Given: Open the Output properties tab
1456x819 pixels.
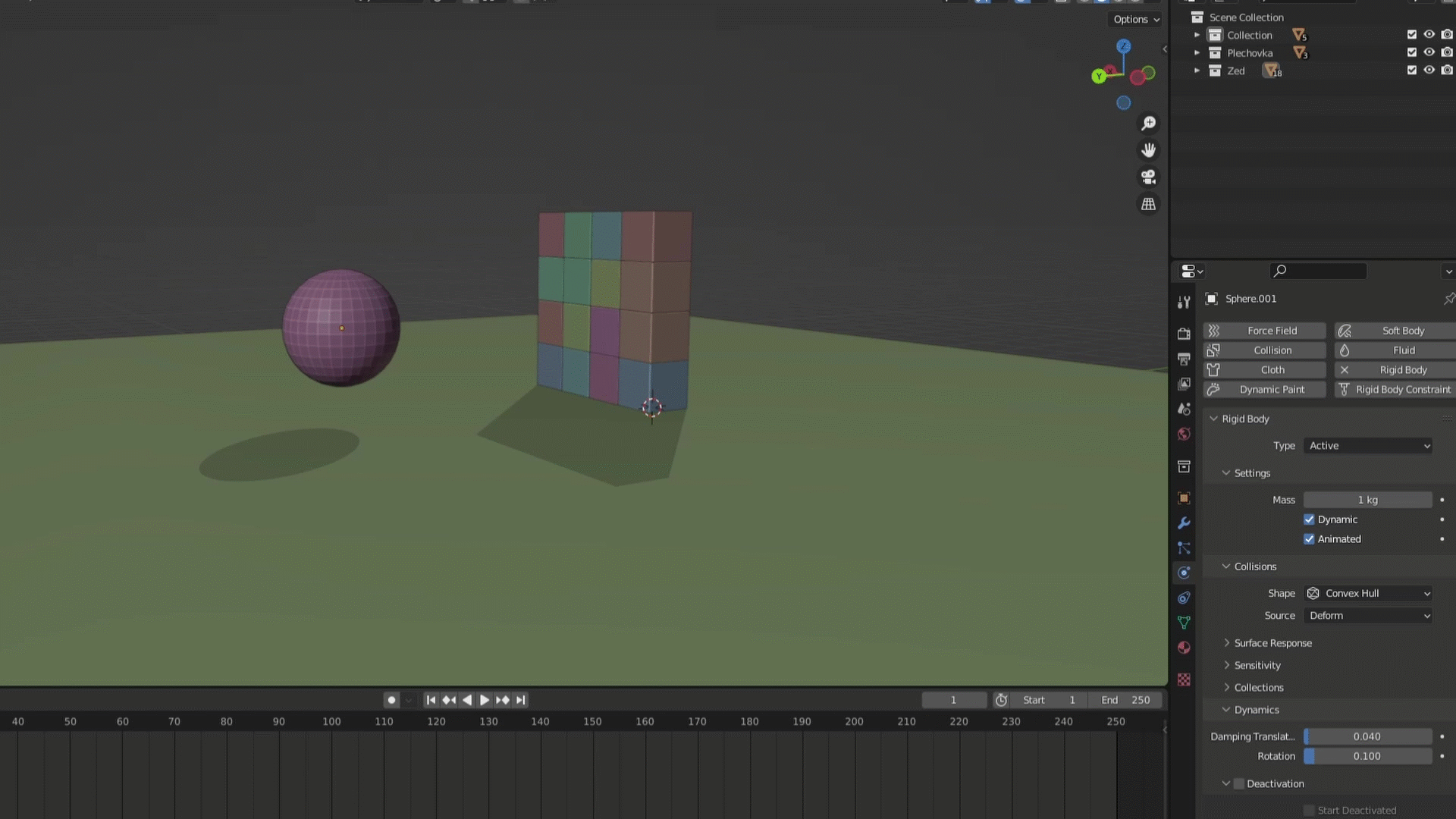Looking at the screenshot, I should [x=1184, y=359].
